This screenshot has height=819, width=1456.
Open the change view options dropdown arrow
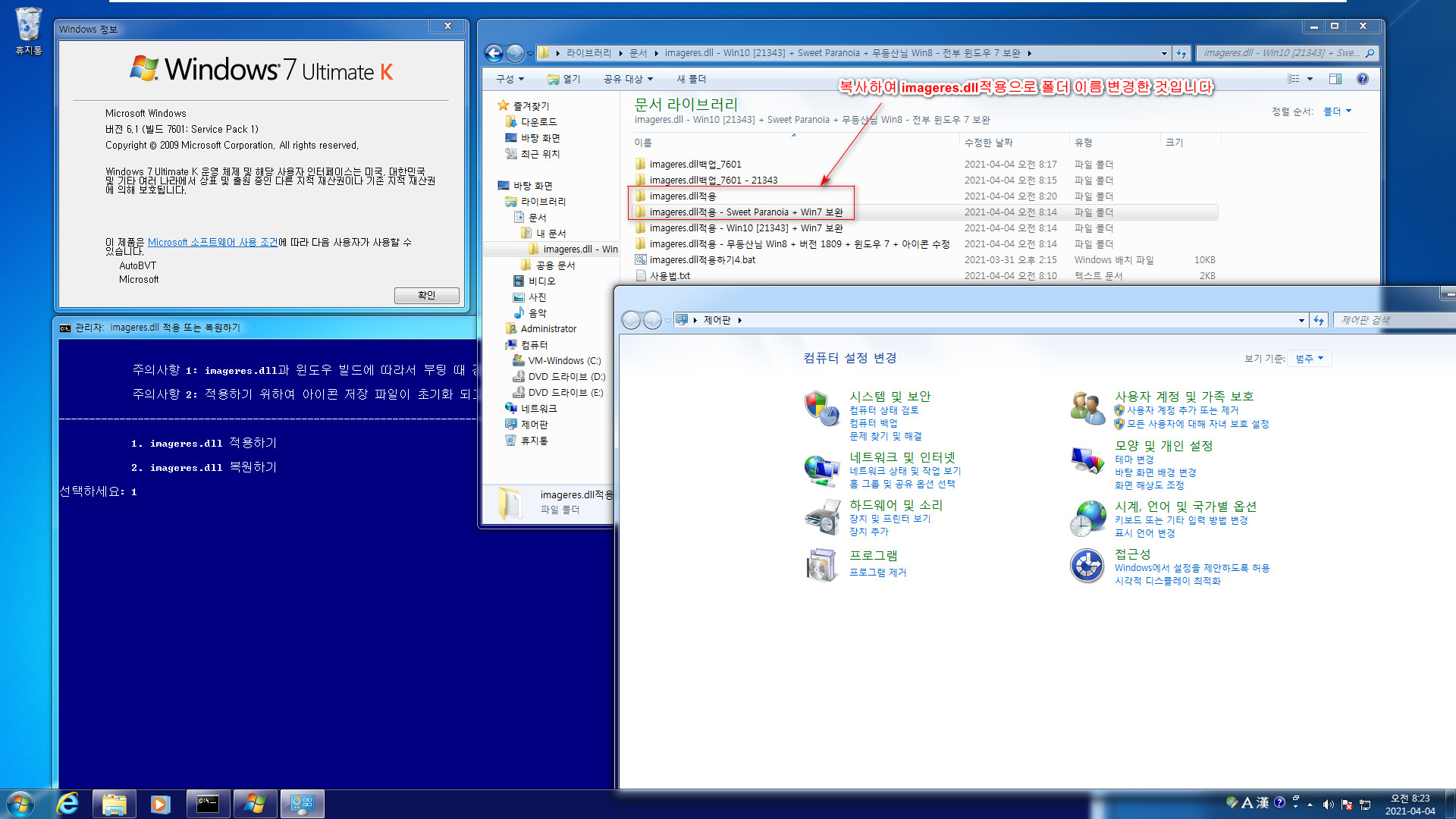point(1310,79)
